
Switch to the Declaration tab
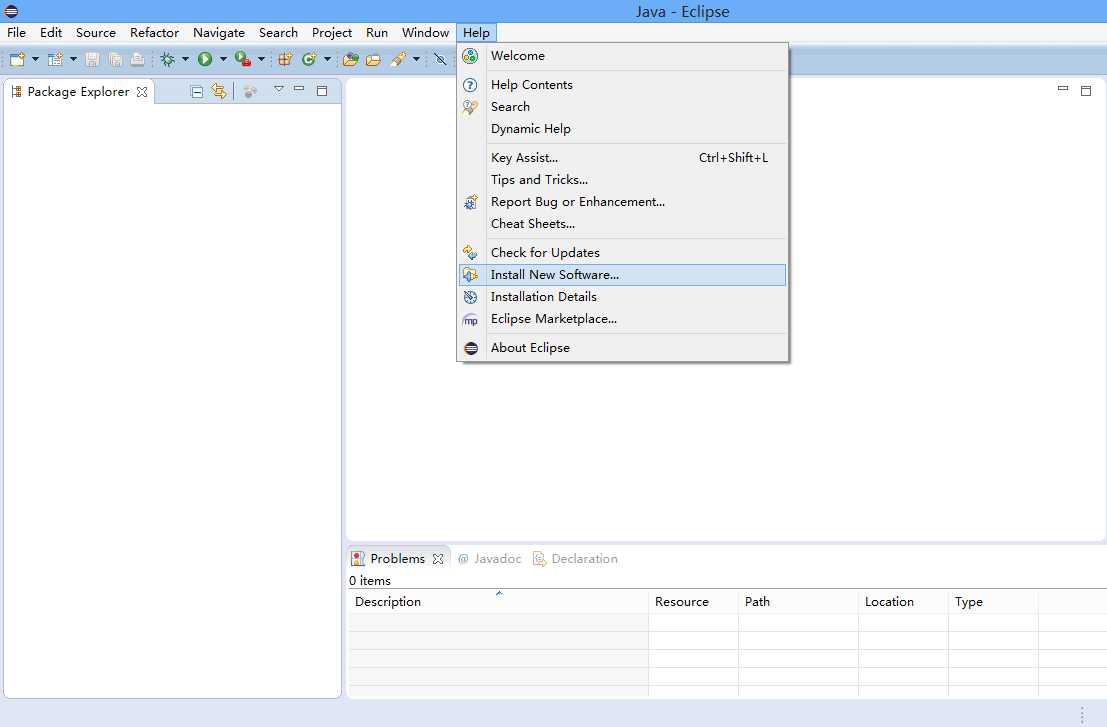575,558
